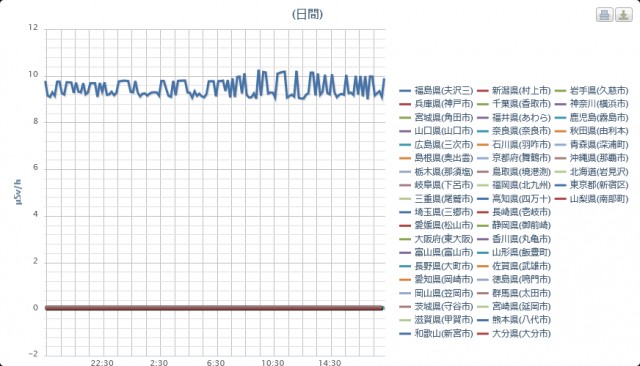Hide the 大分県(大分市) series
The width and height of the screenshot is (640, 366).
[x=514, y=333]
